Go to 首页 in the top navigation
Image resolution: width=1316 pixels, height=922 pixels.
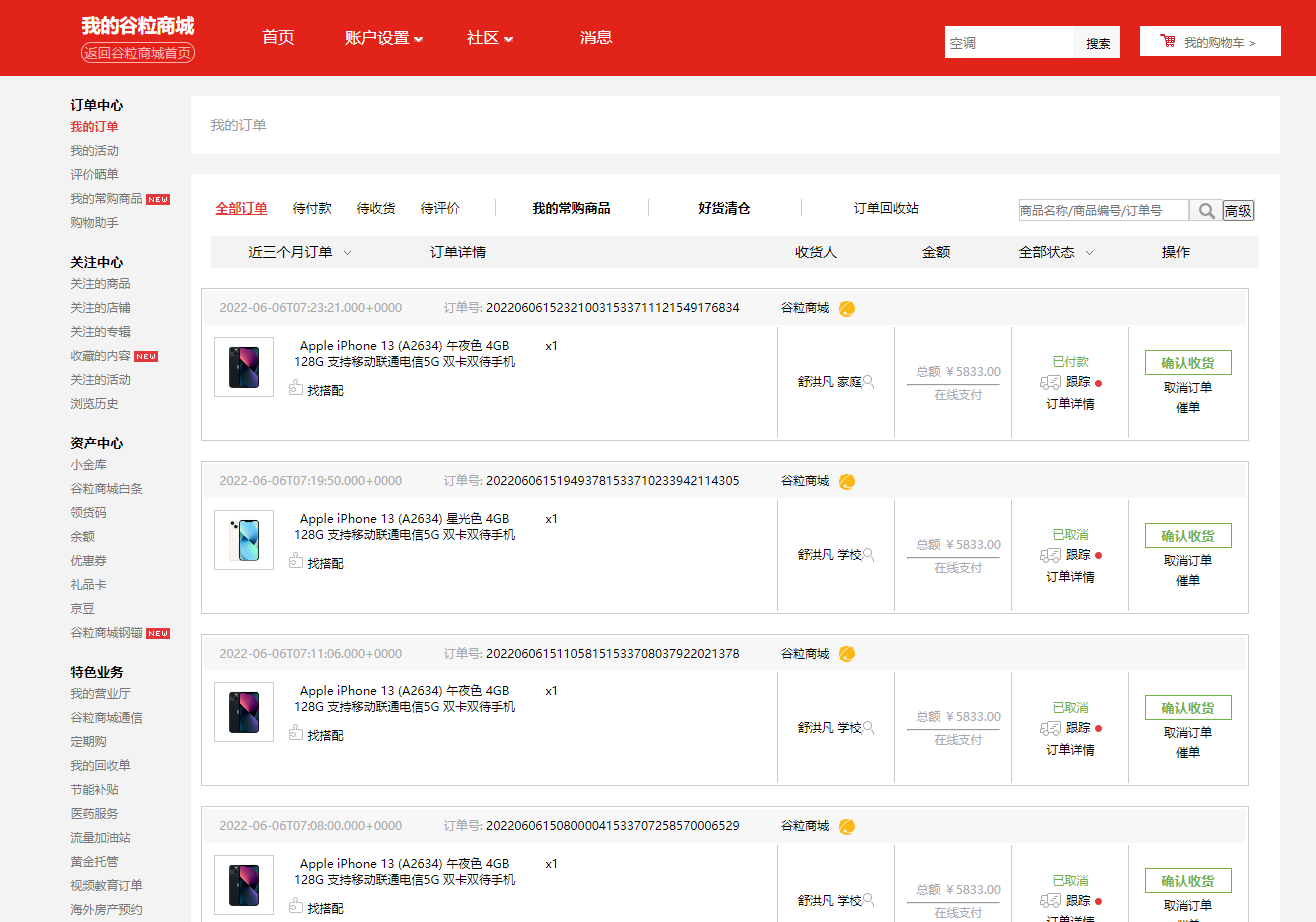pos(278,38)
